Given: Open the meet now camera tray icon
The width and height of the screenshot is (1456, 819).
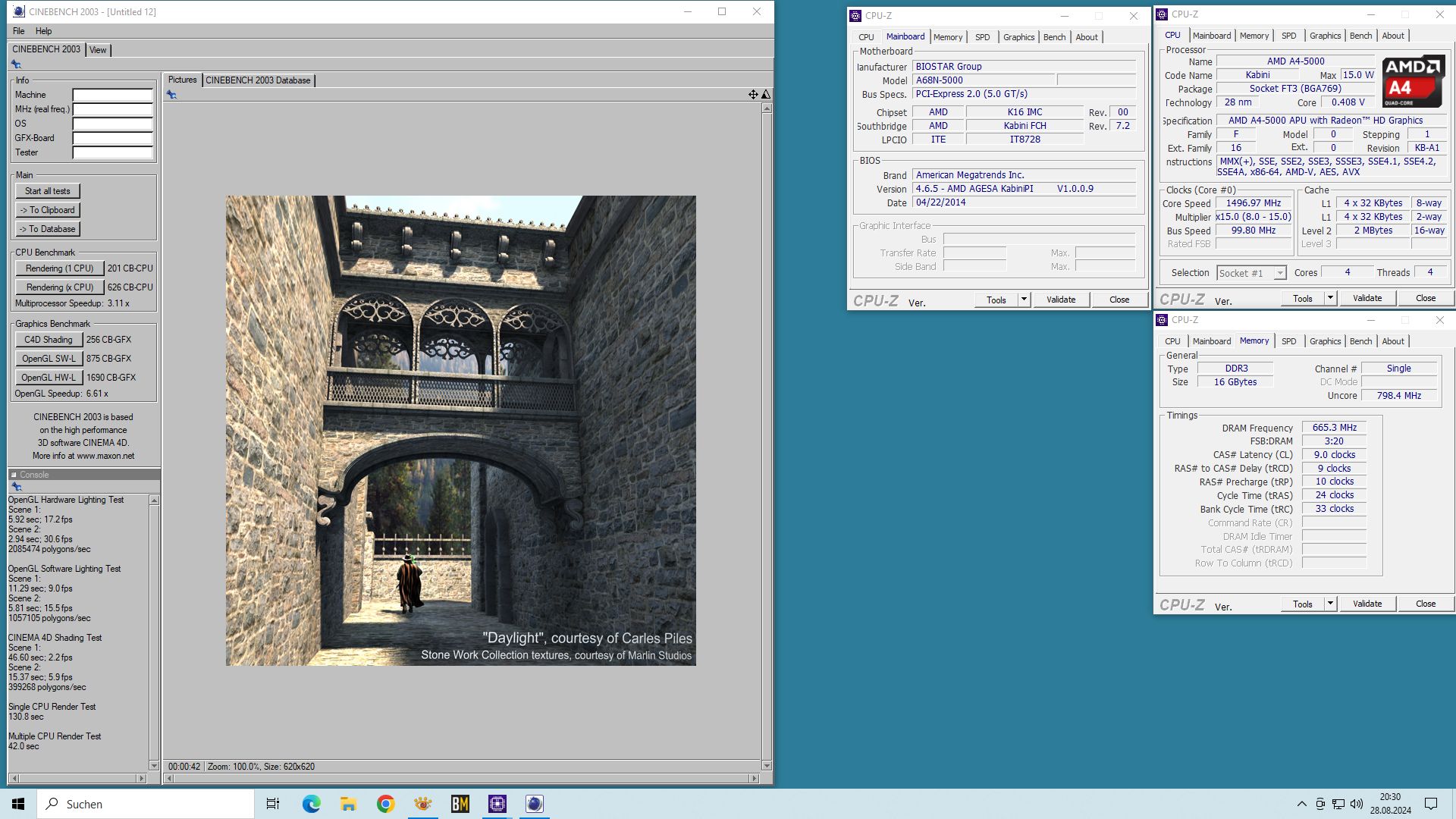Looking at the screenshot, I should click(1320, 804).
